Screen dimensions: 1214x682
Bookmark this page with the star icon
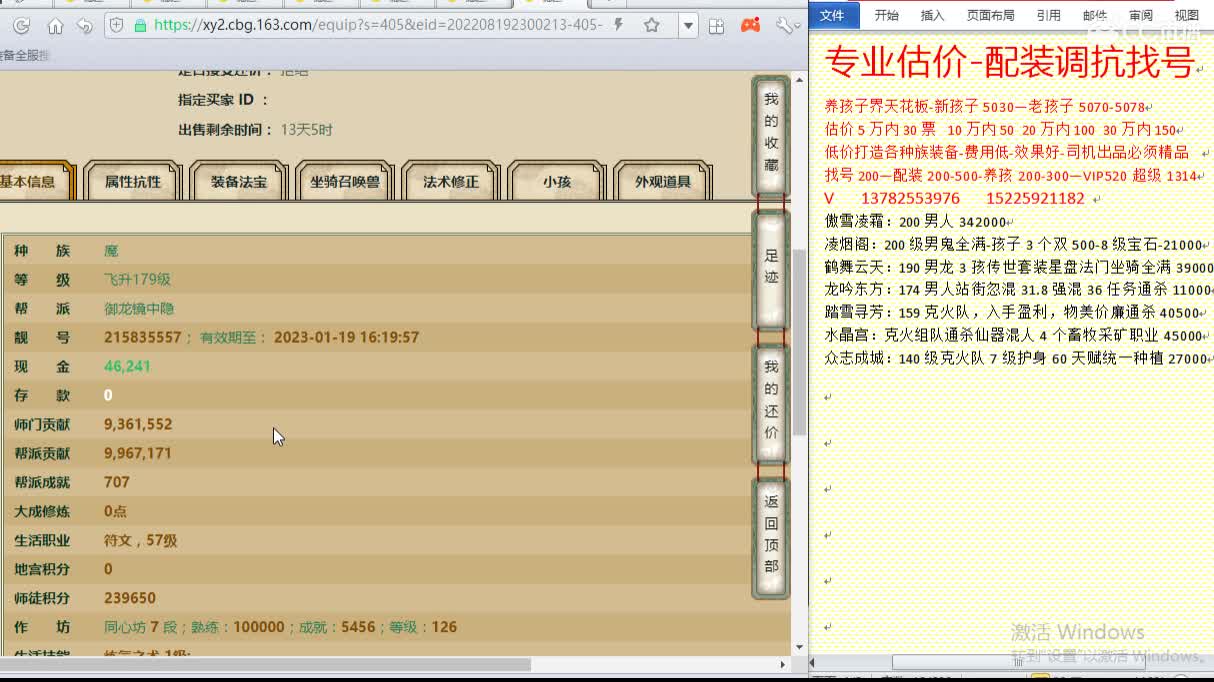click(652, 25)
